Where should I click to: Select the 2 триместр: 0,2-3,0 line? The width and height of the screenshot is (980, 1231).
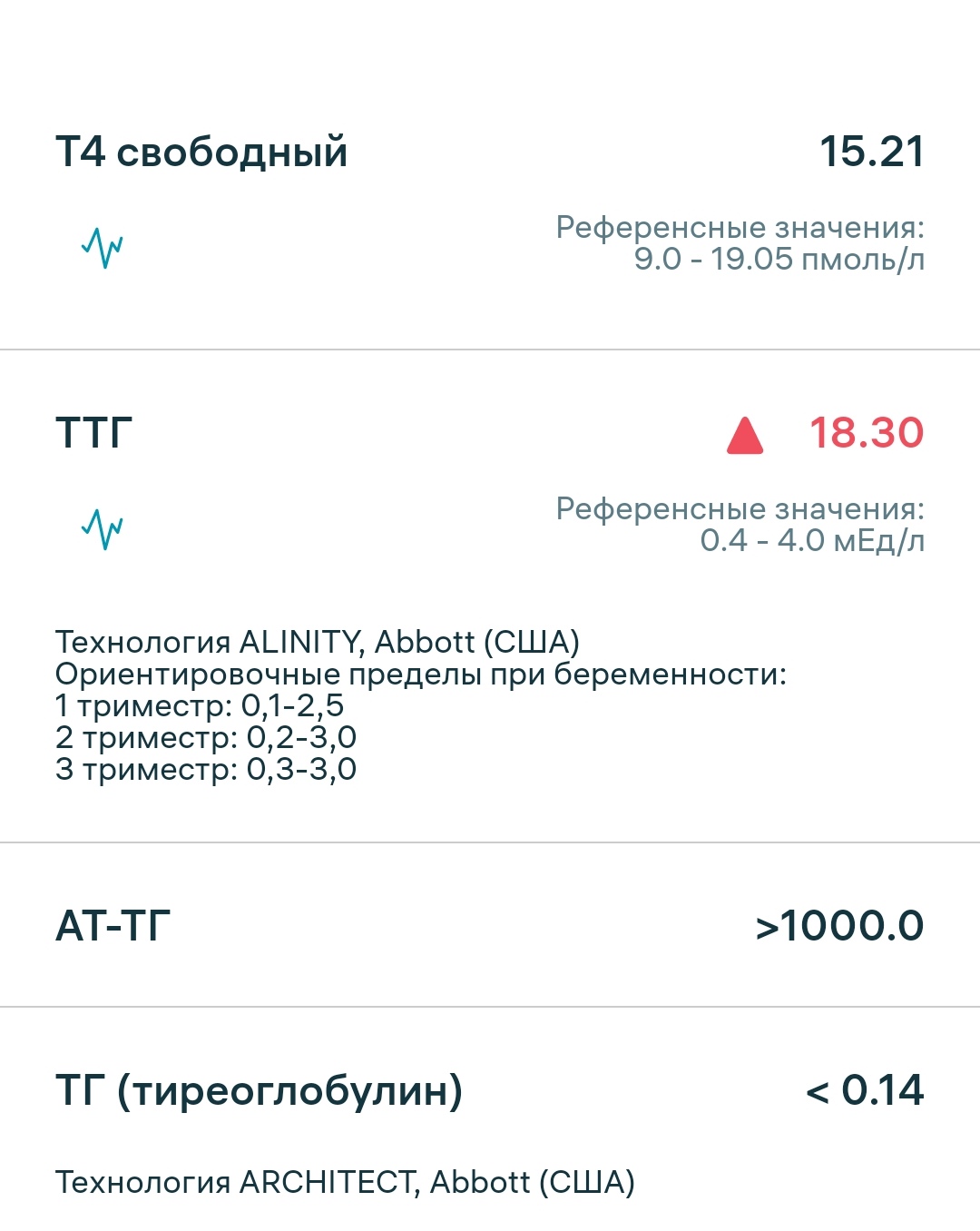pyautogui.click(x=206, y=737)
